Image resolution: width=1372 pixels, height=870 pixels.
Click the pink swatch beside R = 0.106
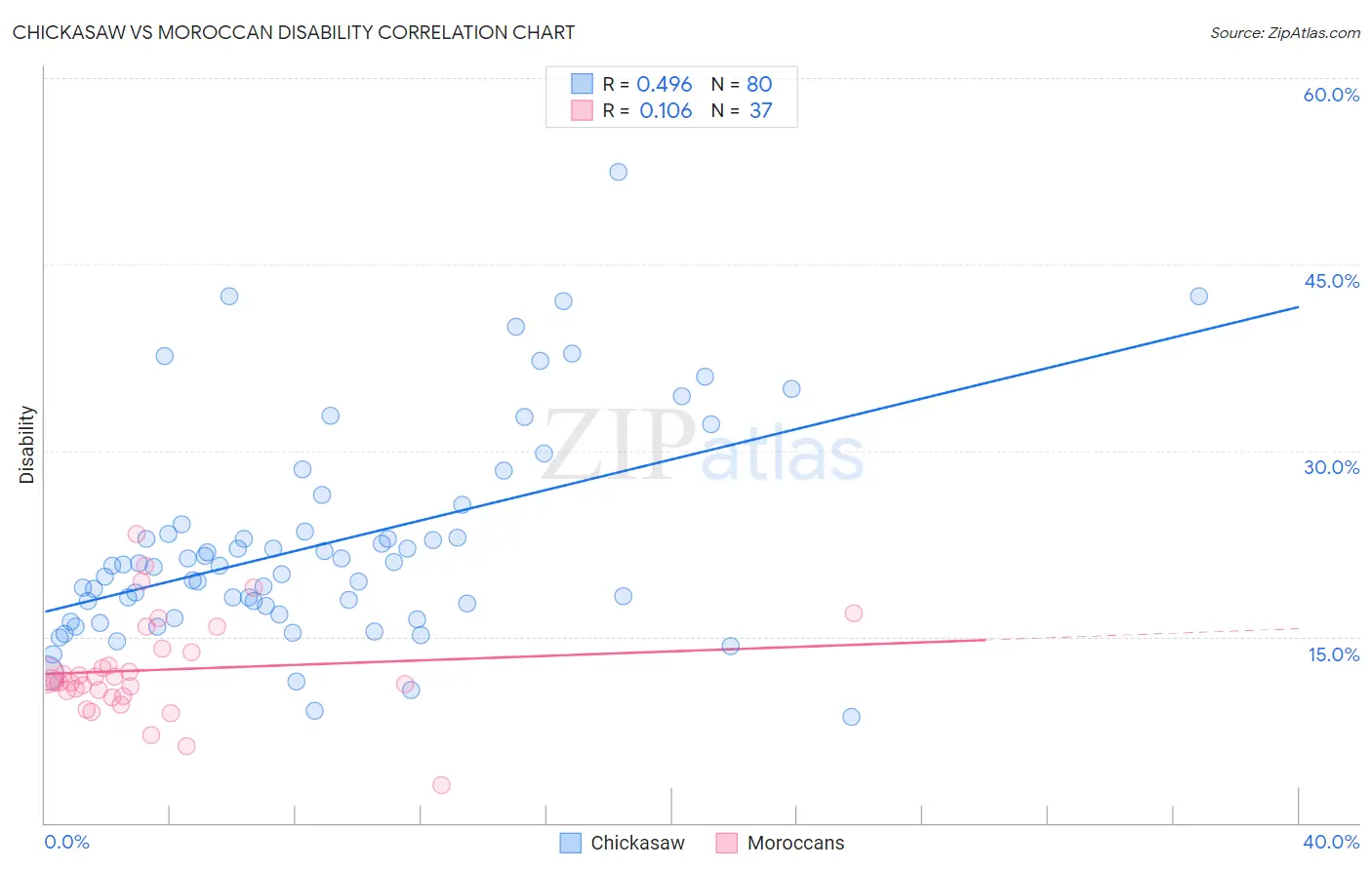(582, 110)
